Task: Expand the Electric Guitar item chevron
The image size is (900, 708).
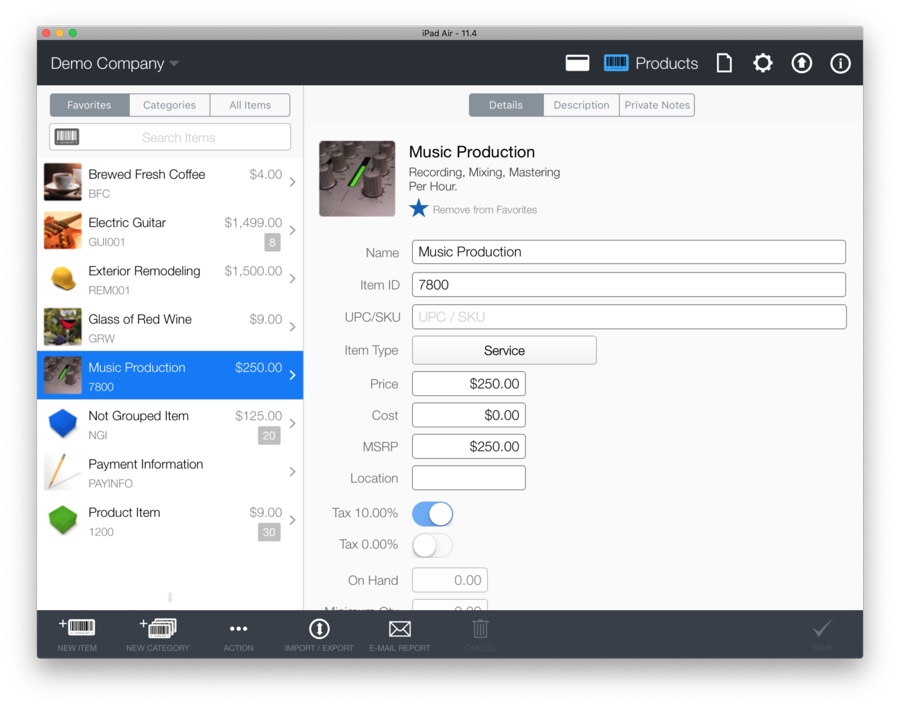Action: 292,230
